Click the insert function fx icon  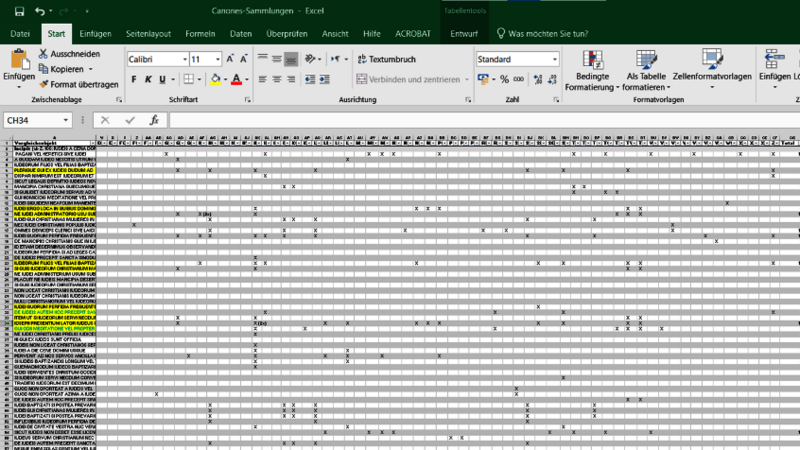pos(158,120)
